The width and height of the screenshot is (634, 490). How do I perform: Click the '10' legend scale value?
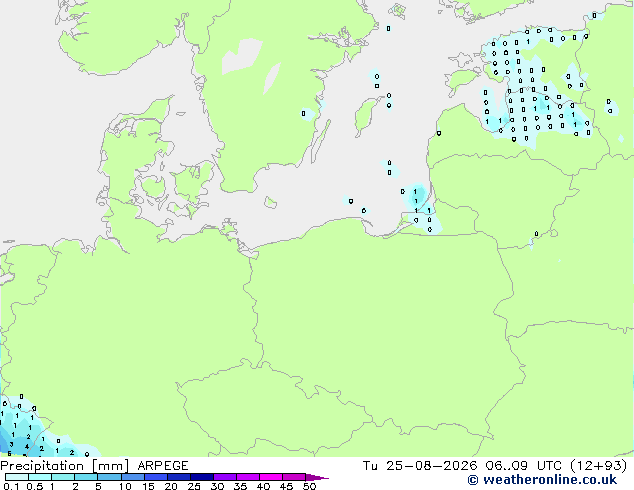click(125, 486)
